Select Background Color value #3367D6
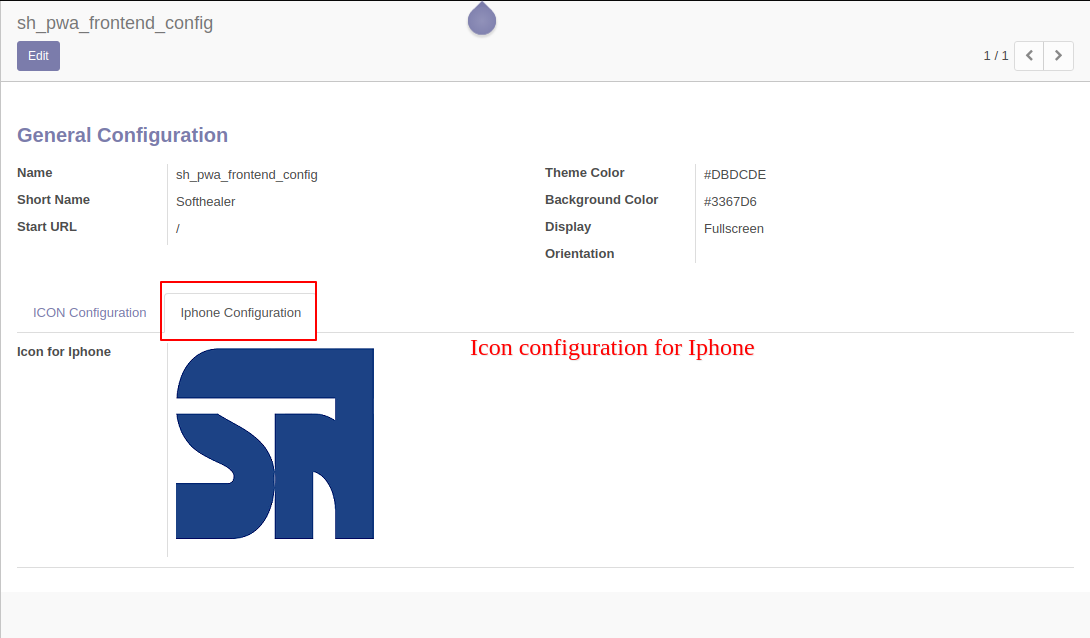This screenshot has width=1090, height=638. point(730,202)
